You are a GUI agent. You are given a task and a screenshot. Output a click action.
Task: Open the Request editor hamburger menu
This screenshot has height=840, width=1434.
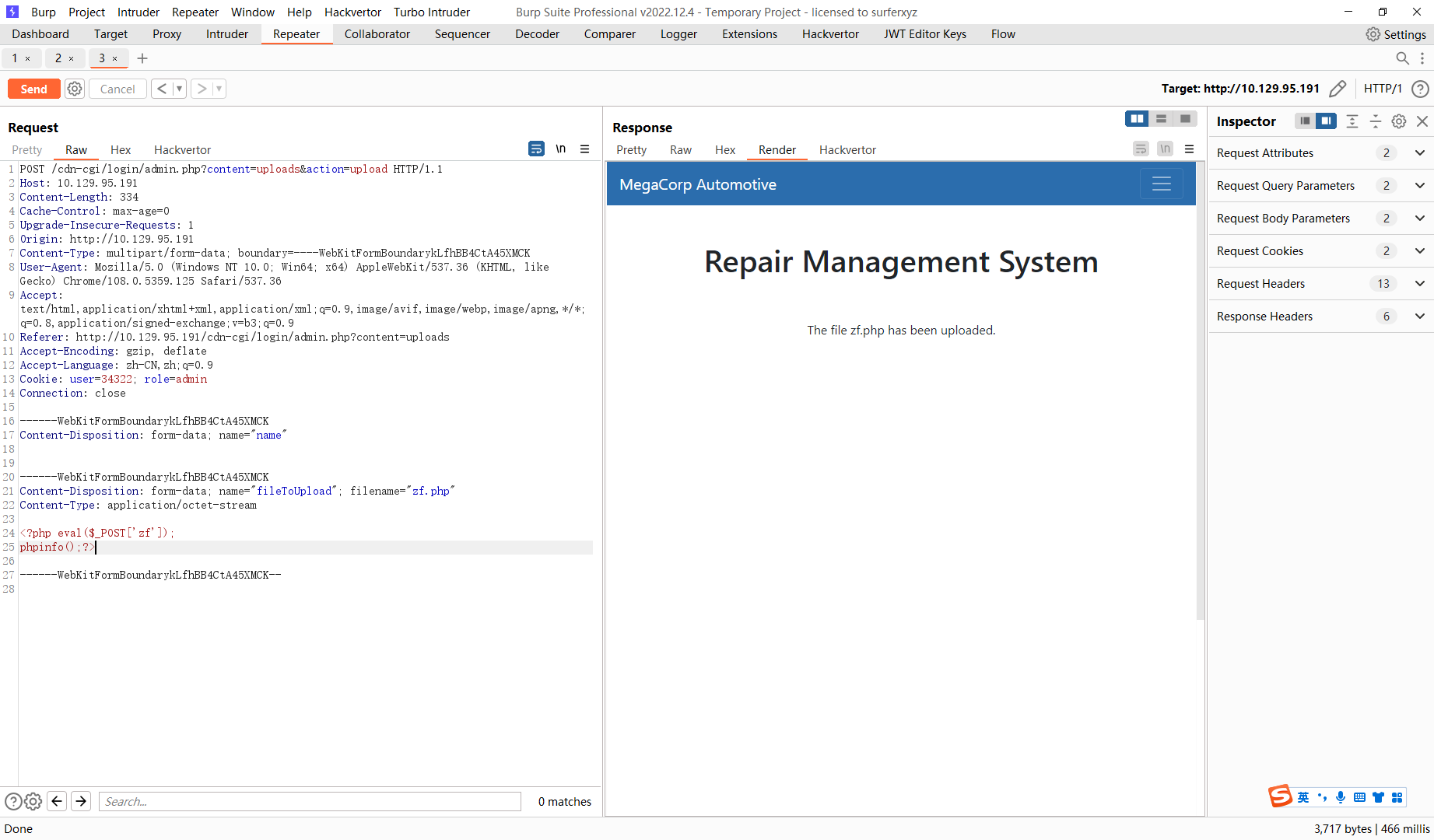(x=585, y=149)
